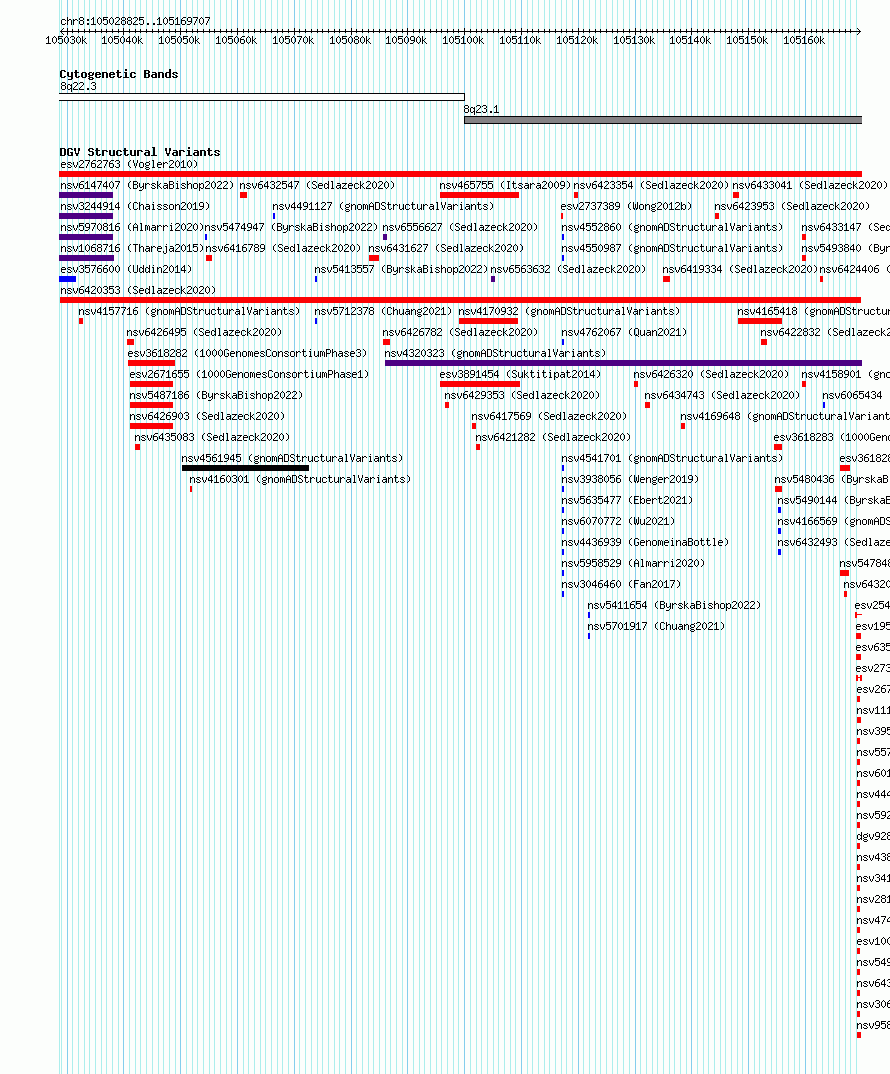Image resolution: width=890 pixels, height=1074 pixels.
Task: Click nsv6420353 (Sedlazeck2020) label
Action: [138, 290]
